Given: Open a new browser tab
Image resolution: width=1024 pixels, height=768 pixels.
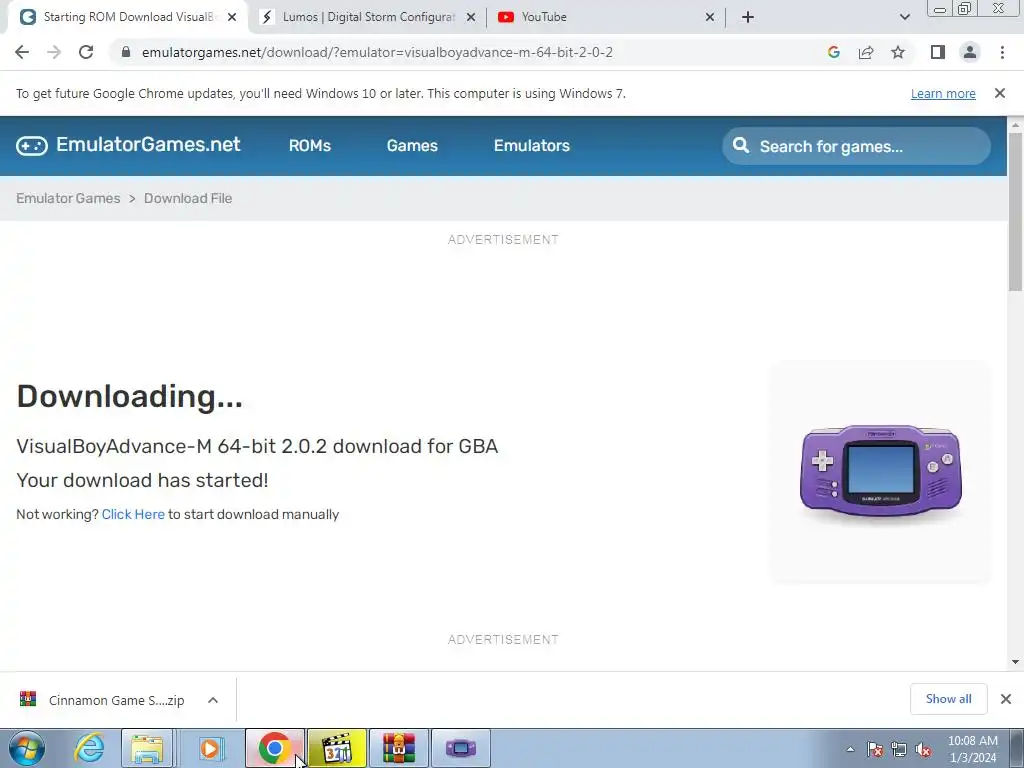Looking at the screenshot, I should [748, 17].
